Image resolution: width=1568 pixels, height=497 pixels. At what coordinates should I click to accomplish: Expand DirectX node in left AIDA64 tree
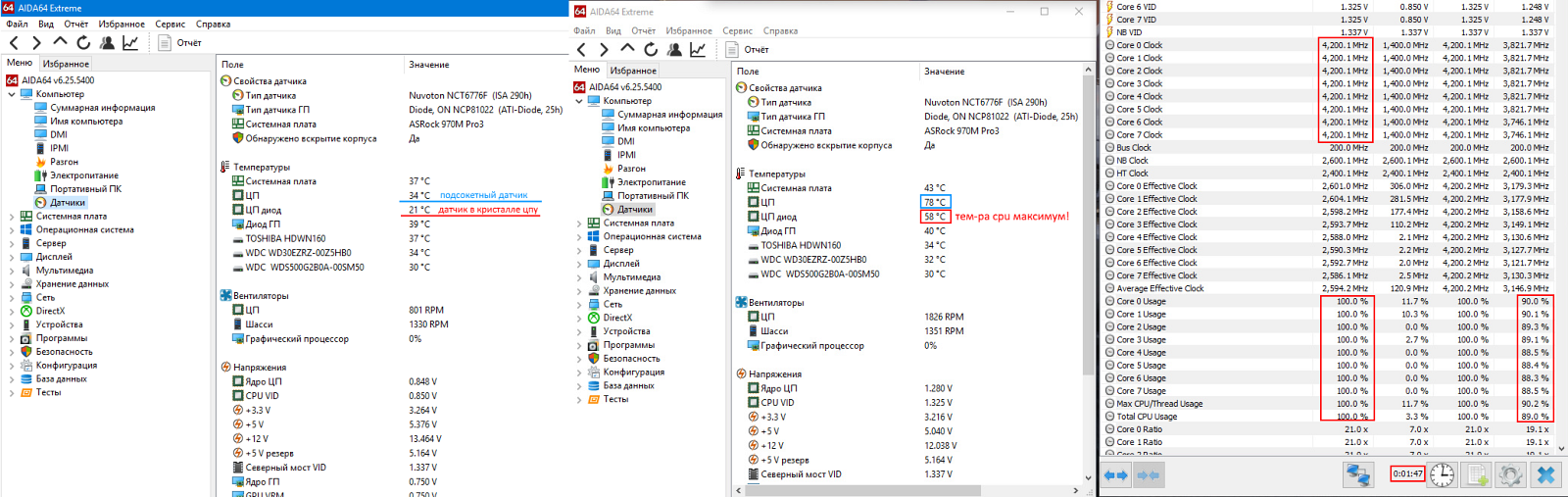12,311
